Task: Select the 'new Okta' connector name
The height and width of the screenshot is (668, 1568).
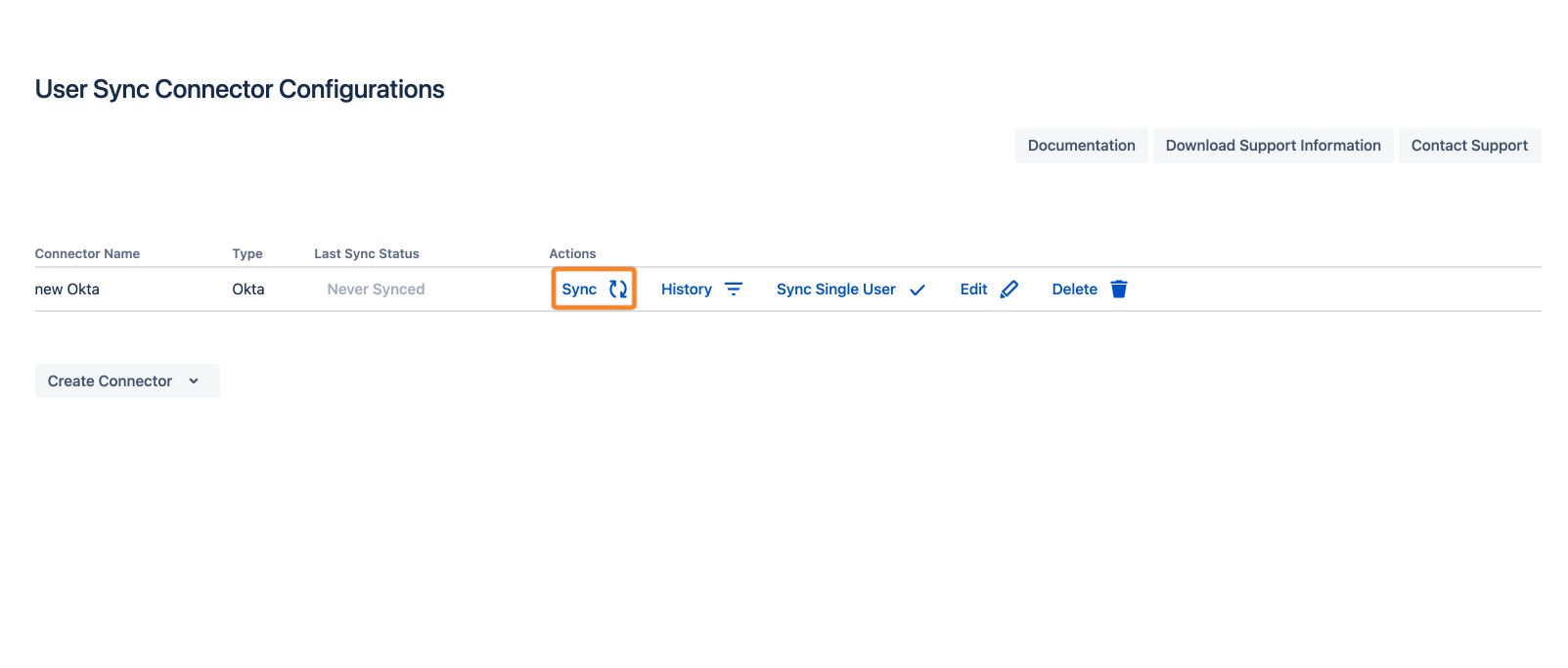Action: click(67, 289)
